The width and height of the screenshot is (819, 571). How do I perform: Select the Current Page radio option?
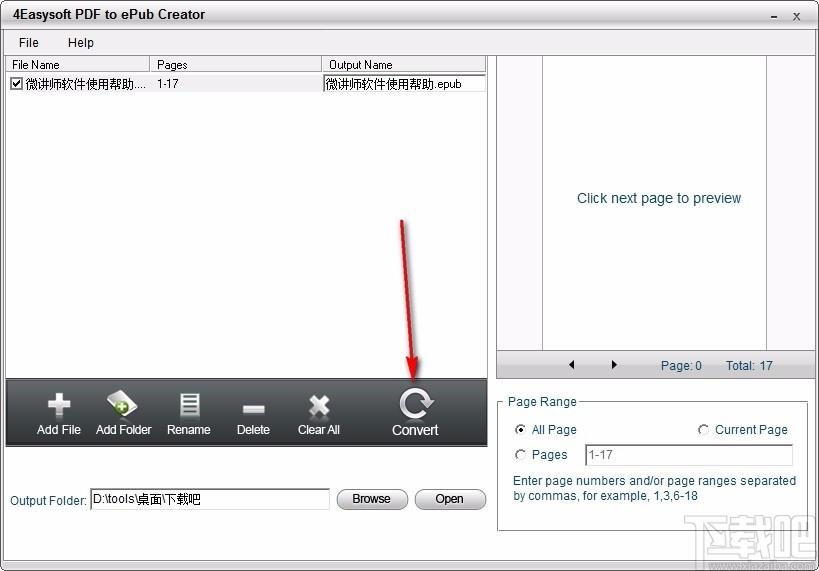tap(703, 429)
